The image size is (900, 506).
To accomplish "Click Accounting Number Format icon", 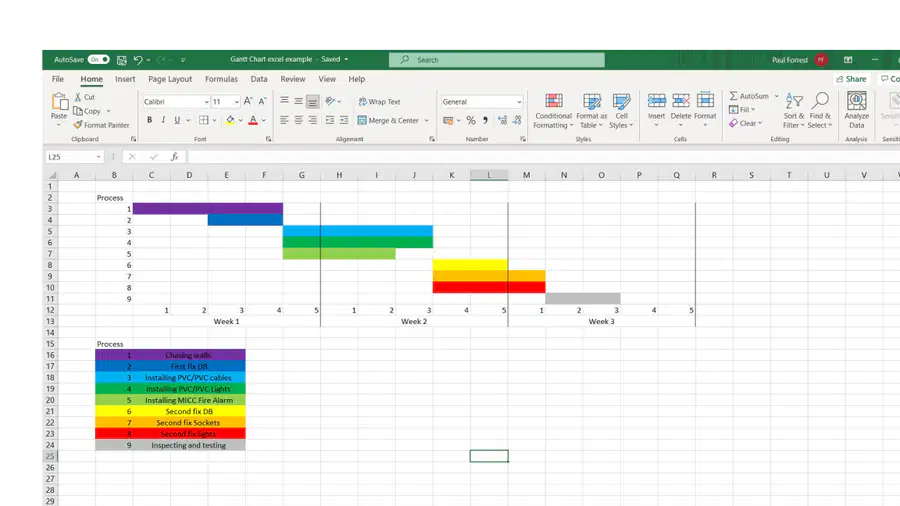I will point(448,120).
